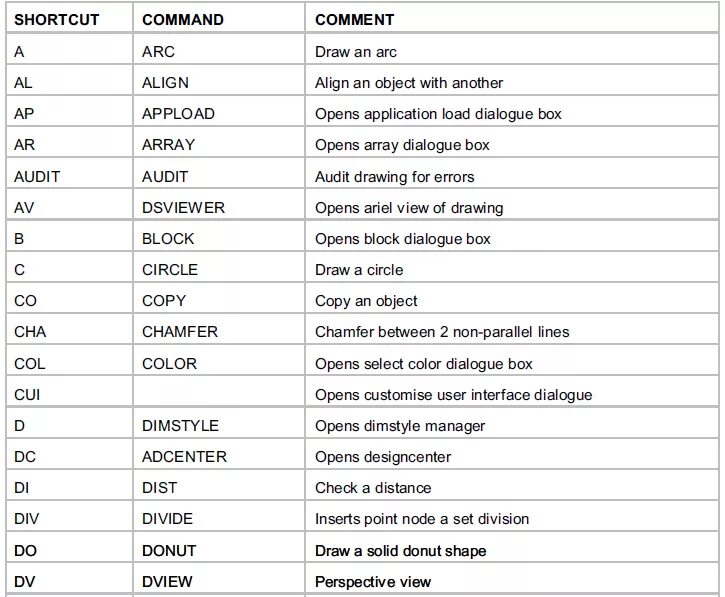Click the ADCENTER command cell
This screenshot has width=725, height=597.
(184, 457)
